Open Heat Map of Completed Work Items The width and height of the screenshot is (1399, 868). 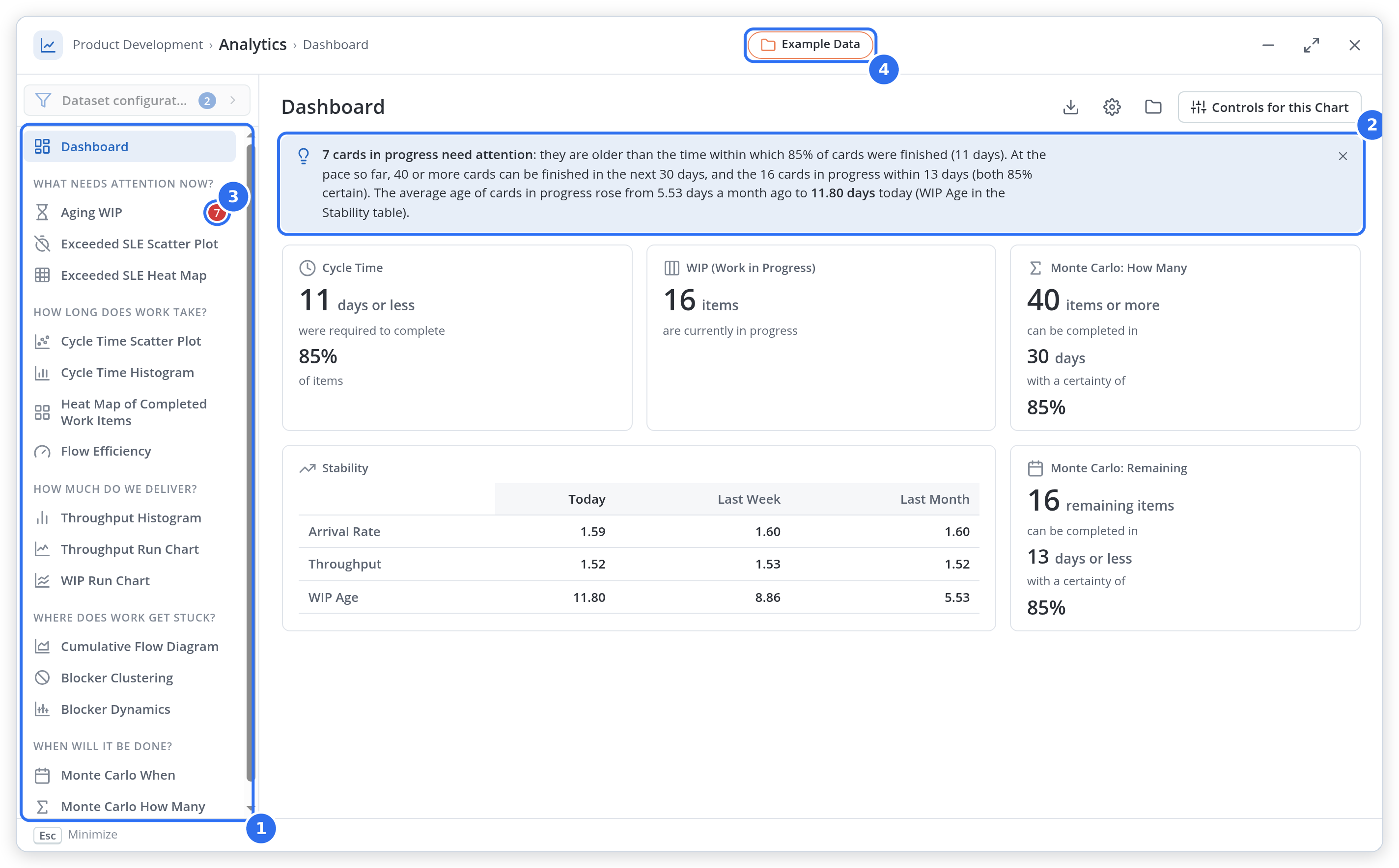[x=130, y=412]
